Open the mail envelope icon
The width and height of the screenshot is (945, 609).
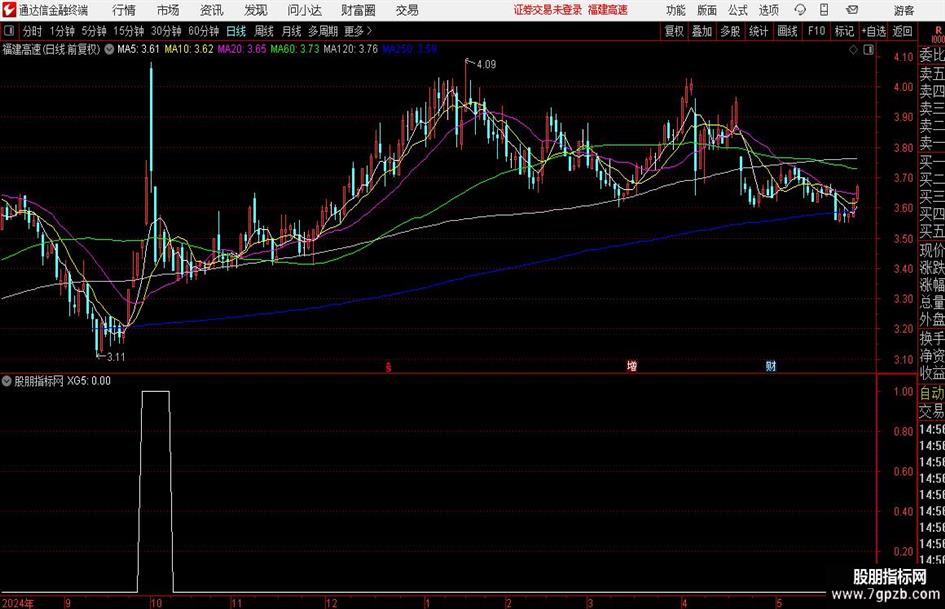coord(852,10)
